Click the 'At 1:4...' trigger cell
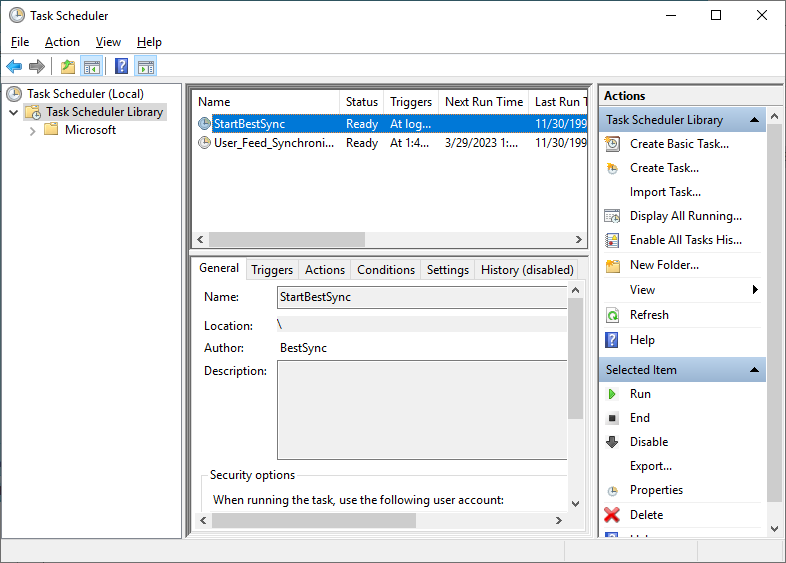This screenshot has width=786, height=563. pos(410,143)
